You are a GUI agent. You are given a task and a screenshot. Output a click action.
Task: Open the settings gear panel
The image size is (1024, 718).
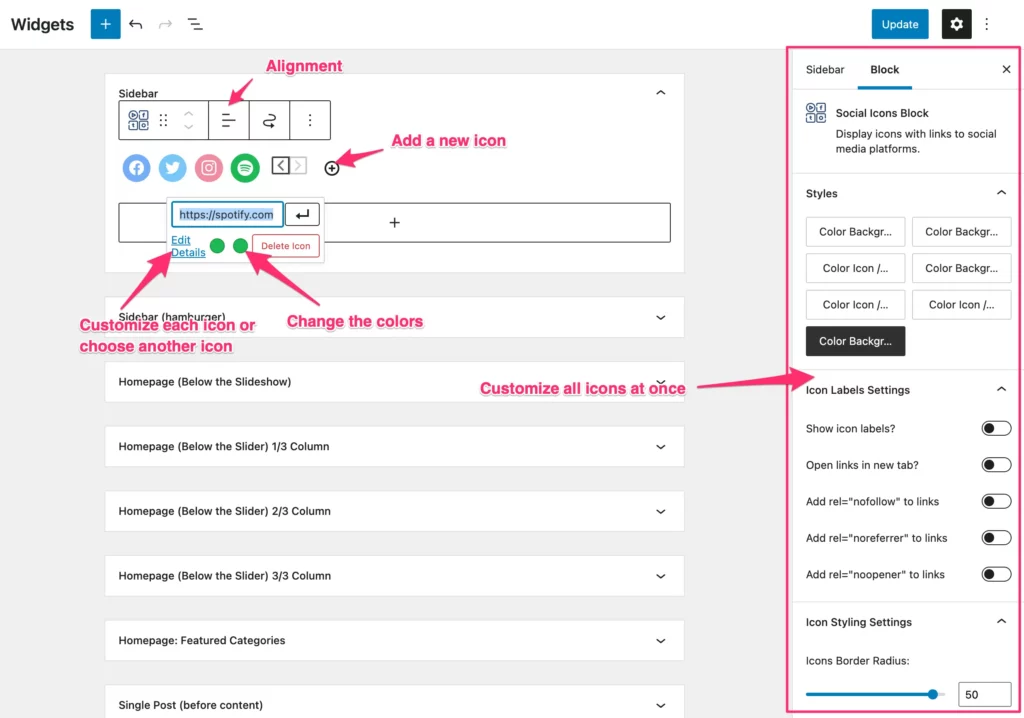click(956, 24)
